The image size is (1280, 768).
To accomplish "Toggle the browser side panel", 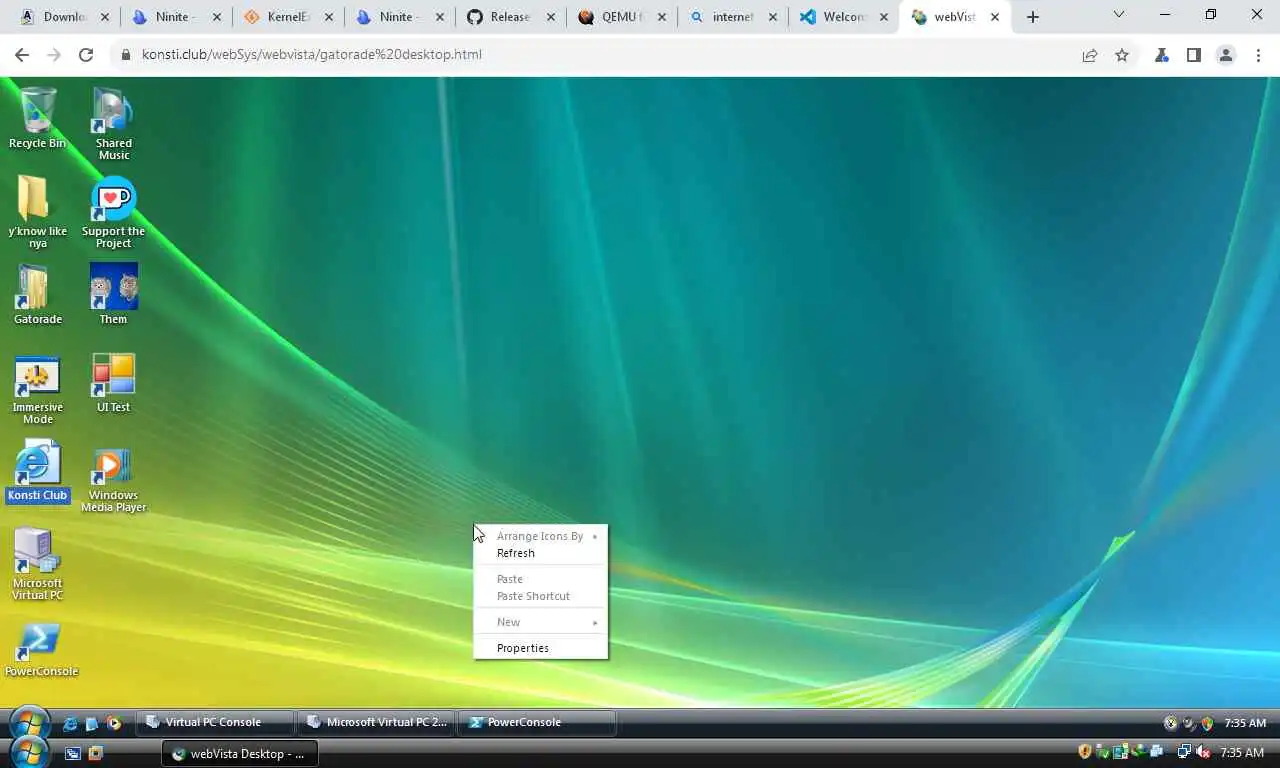I will coord(1194,55).
